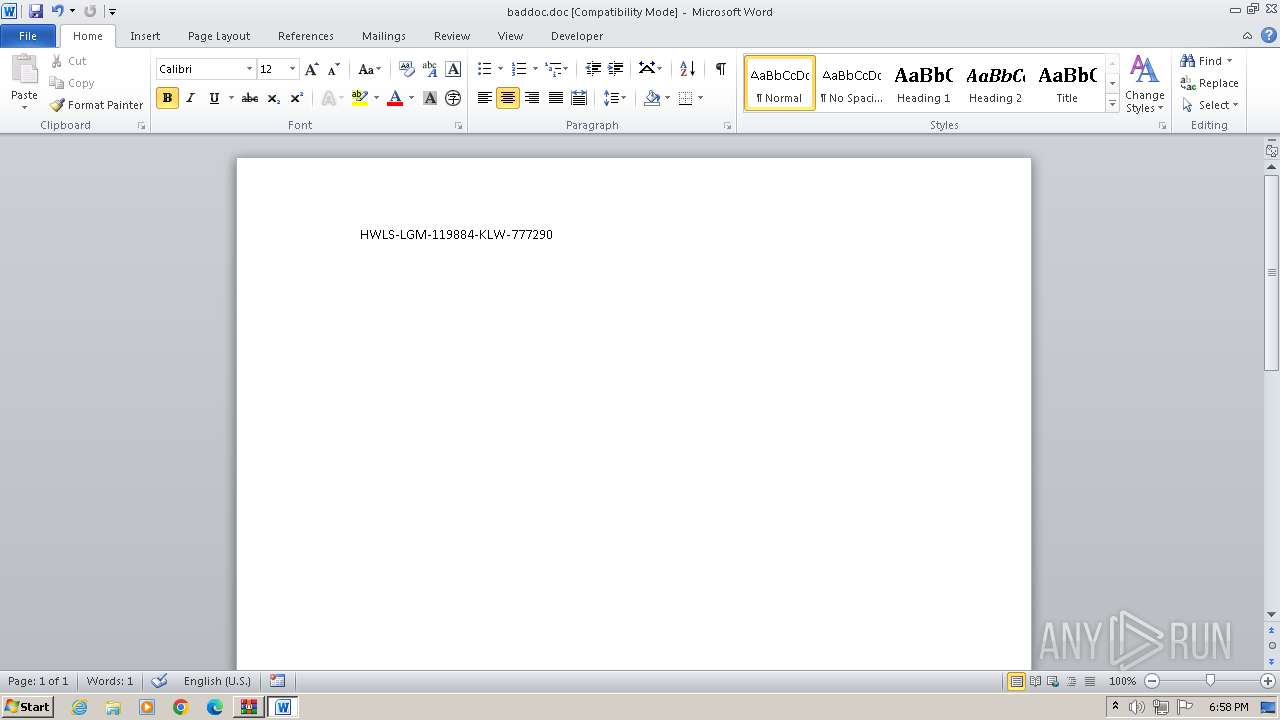Open the bullets list dropdown arrow
1280x720 pixels.
[x=501, y=69]
